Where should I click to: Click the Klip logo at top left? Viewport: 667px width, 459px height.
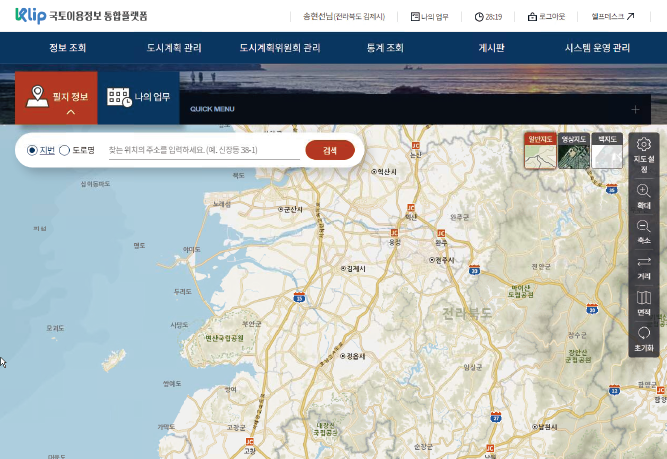32,16
